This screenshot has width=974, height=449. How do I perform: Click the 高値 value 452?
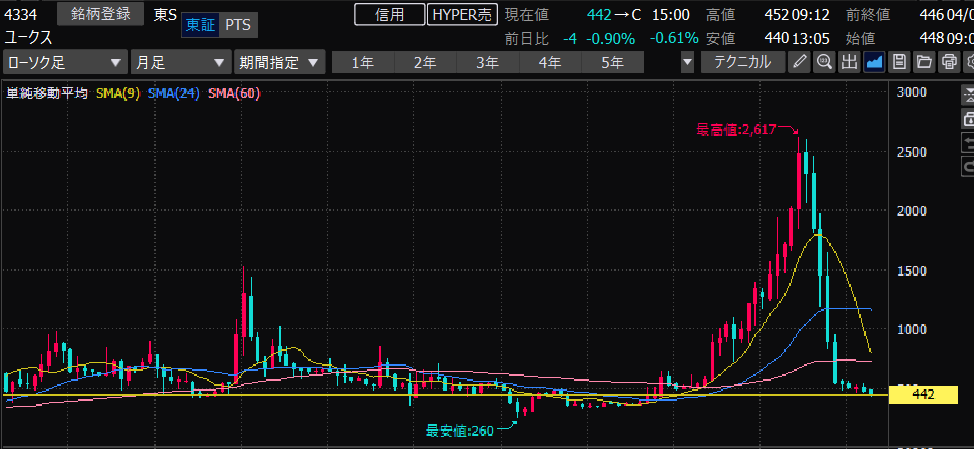tap(778, 15)
